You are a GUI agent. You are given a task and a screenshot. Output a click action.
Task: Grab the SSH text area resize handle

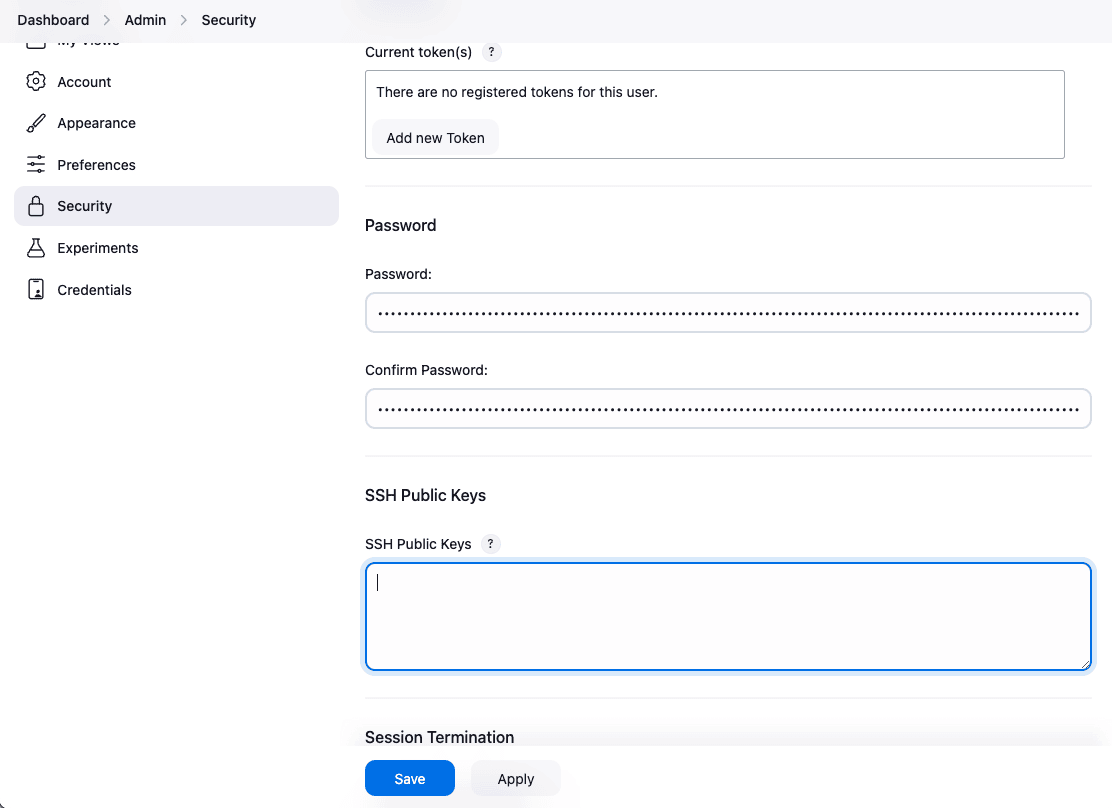pyautogui.click(x=1085, y=664)
